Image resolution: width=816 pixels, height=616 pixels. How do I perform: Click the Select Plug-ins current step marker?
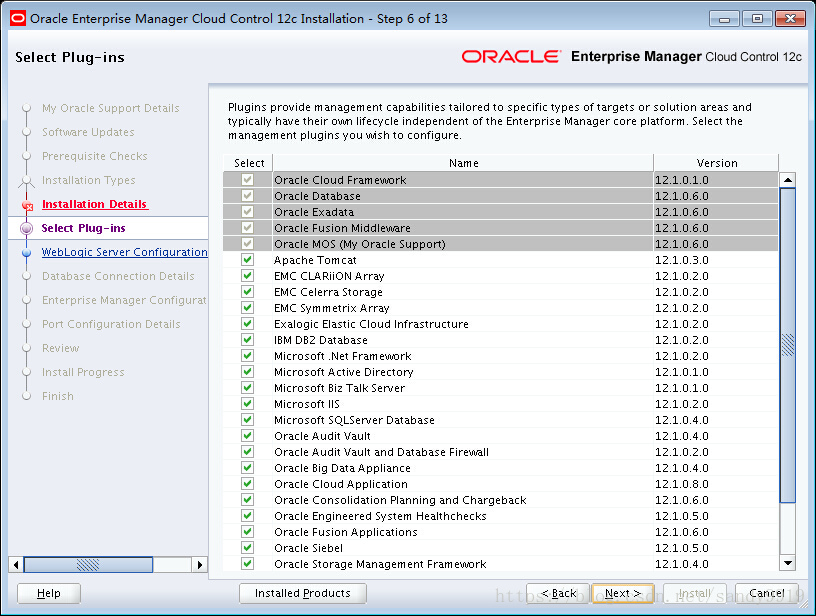27,228
